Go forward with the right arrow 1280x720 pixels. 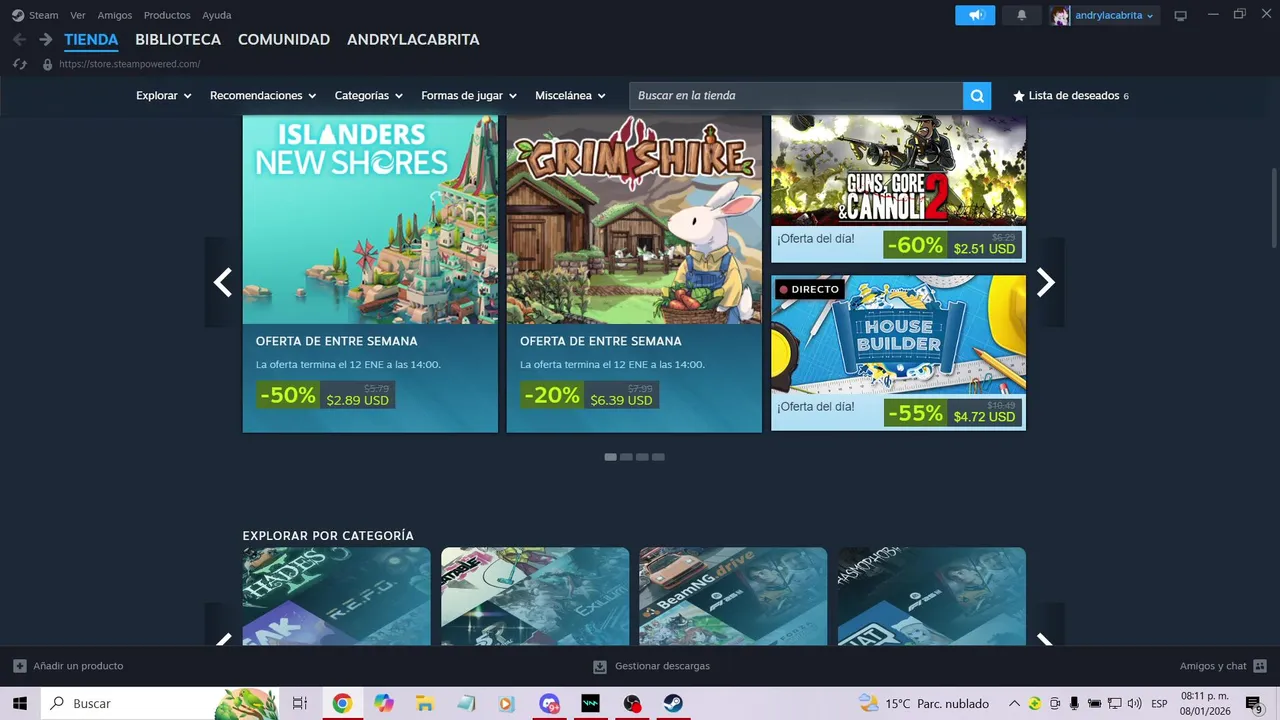point(46,40)
